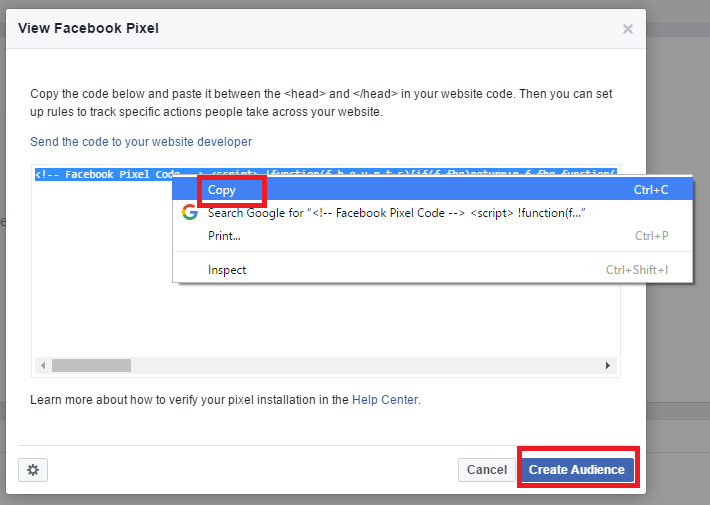Click the empty scrollbar track right of thumb

366,366
